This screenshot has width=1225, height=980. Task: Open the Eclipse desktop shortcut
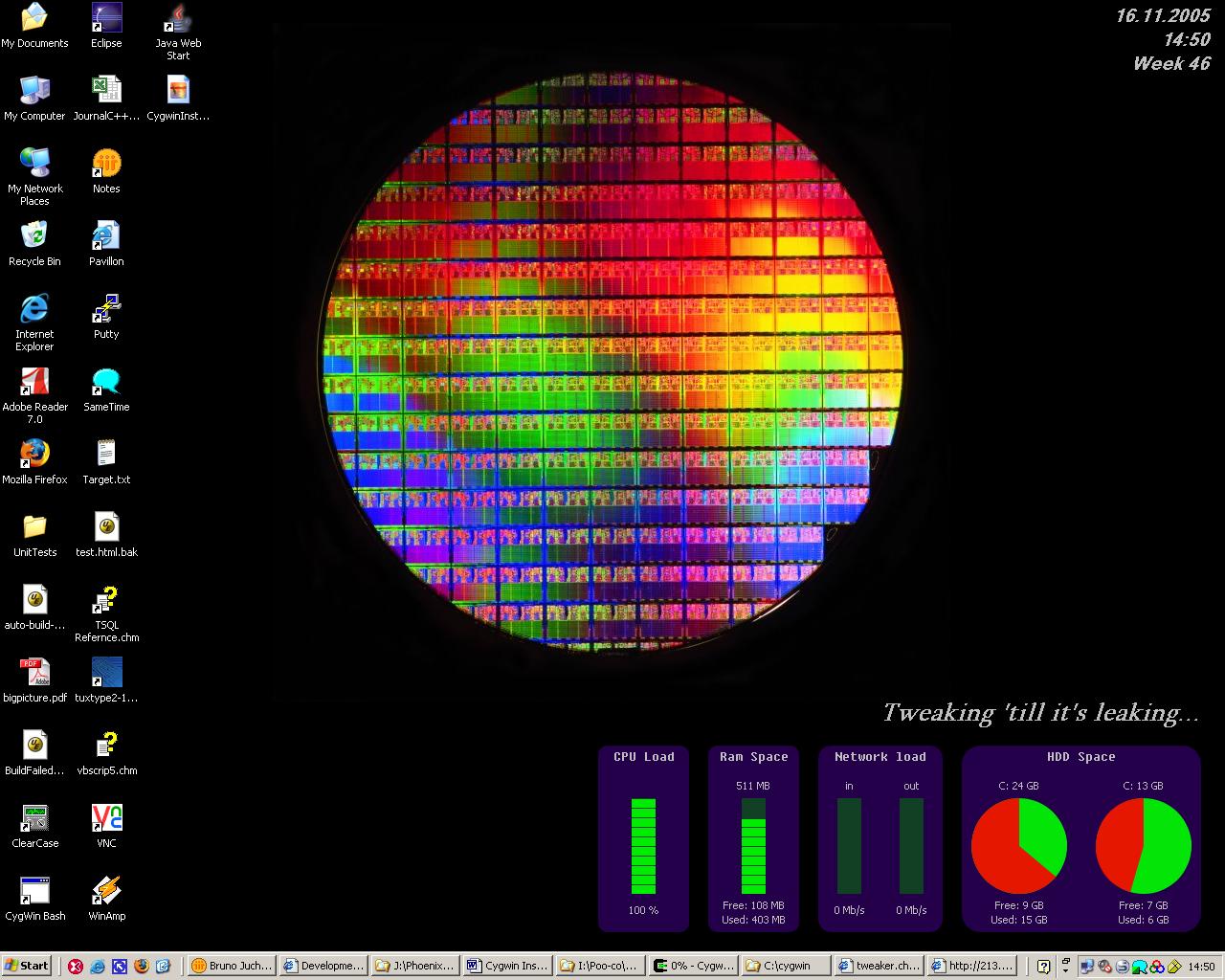(106, 19)
